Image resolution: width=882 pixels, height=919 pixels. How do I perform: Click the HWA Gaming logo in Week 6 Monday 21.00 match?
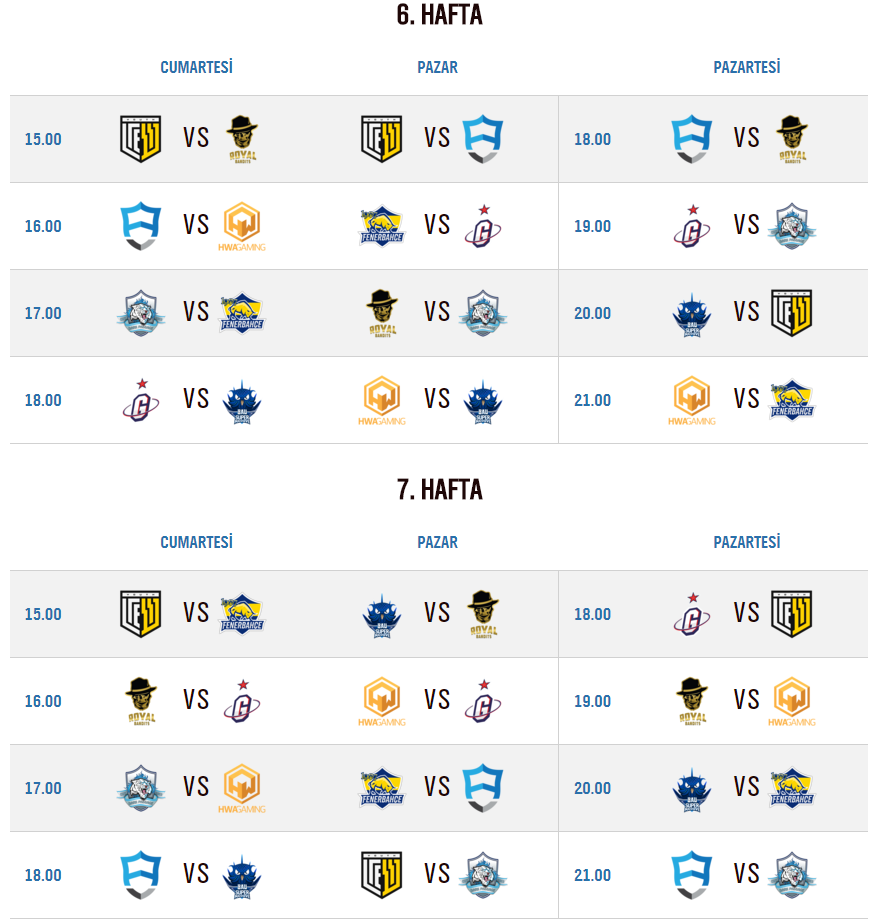click(692, 400)
